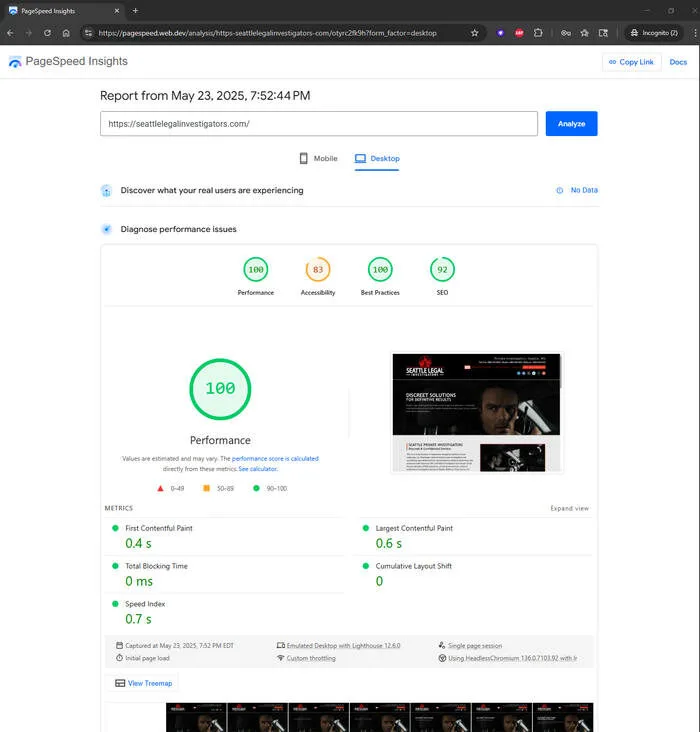Viewport: 700px width, 732px height.
Task: Click 'Single page session' entry
Action: point(475,646)
